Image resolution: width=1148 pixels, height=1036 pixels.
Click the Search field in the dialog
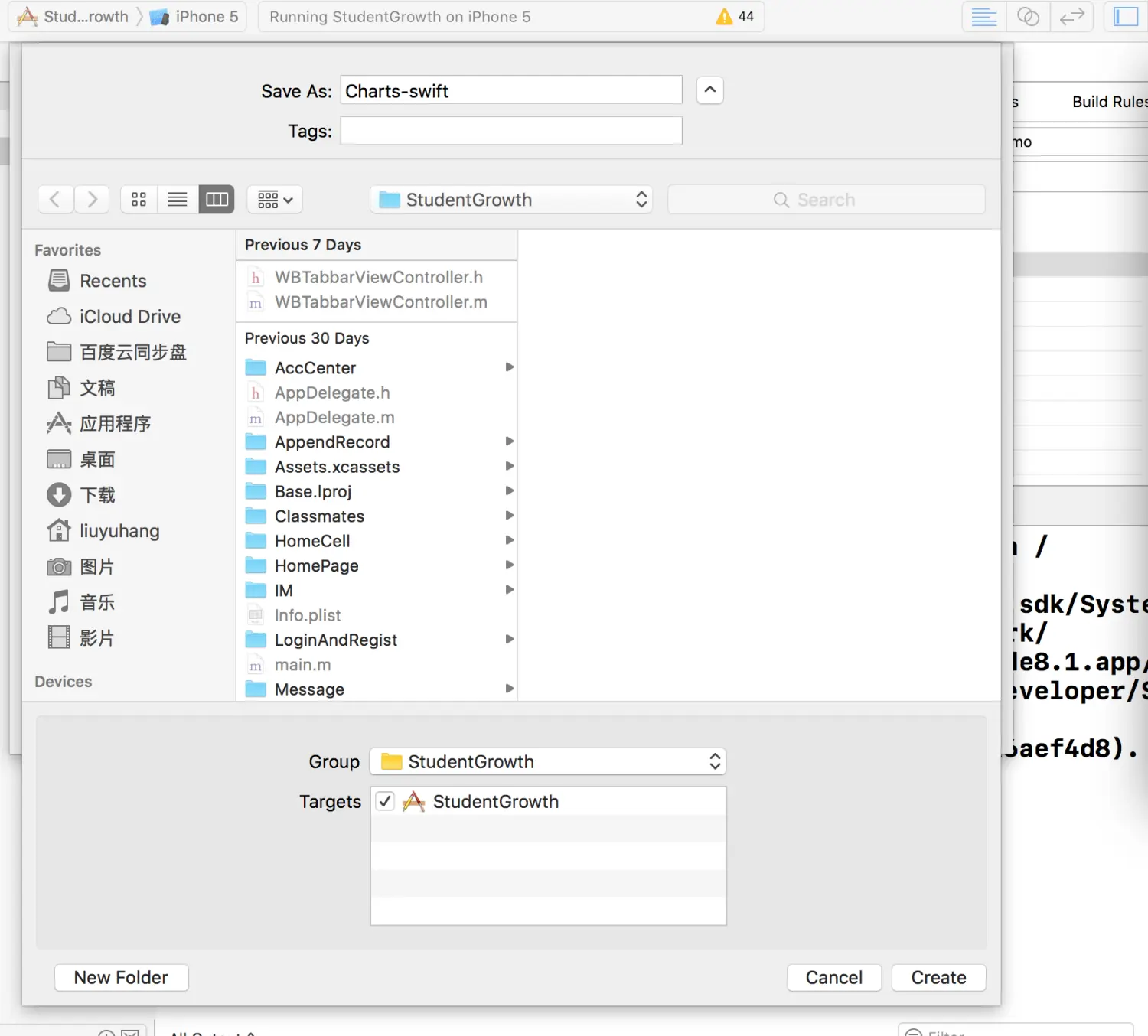827,200
